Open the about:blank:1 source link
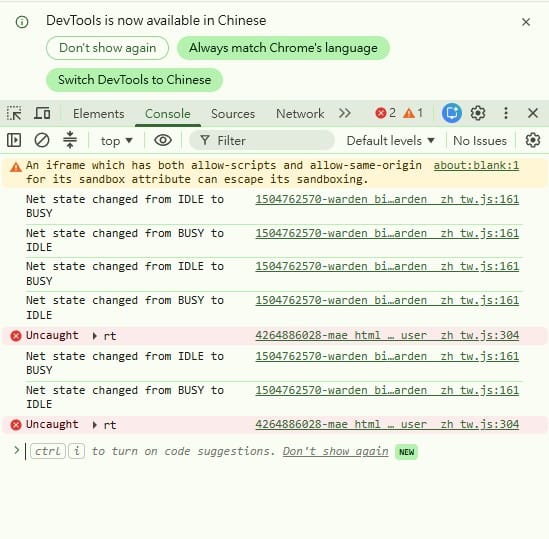Image resolution: width=549 pixels, height=539 pixels. (x=476, y=165)
